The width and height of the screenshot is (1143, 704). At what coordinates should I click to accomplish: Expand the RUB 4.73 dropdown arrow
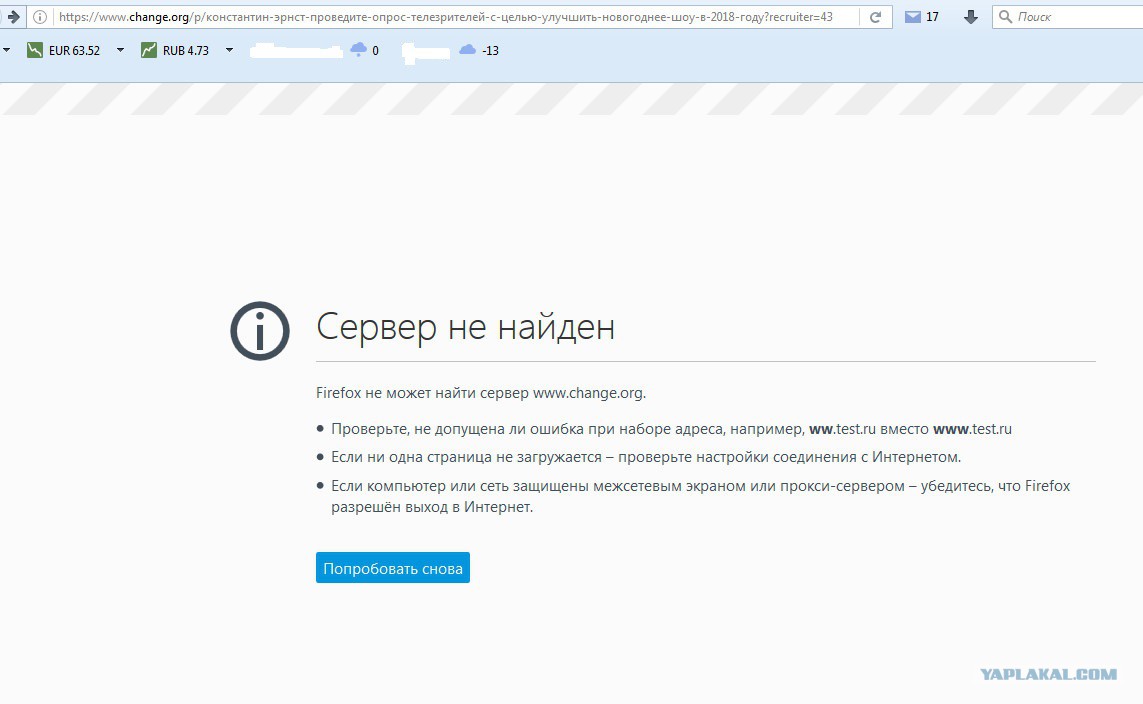tap(227, 49)
